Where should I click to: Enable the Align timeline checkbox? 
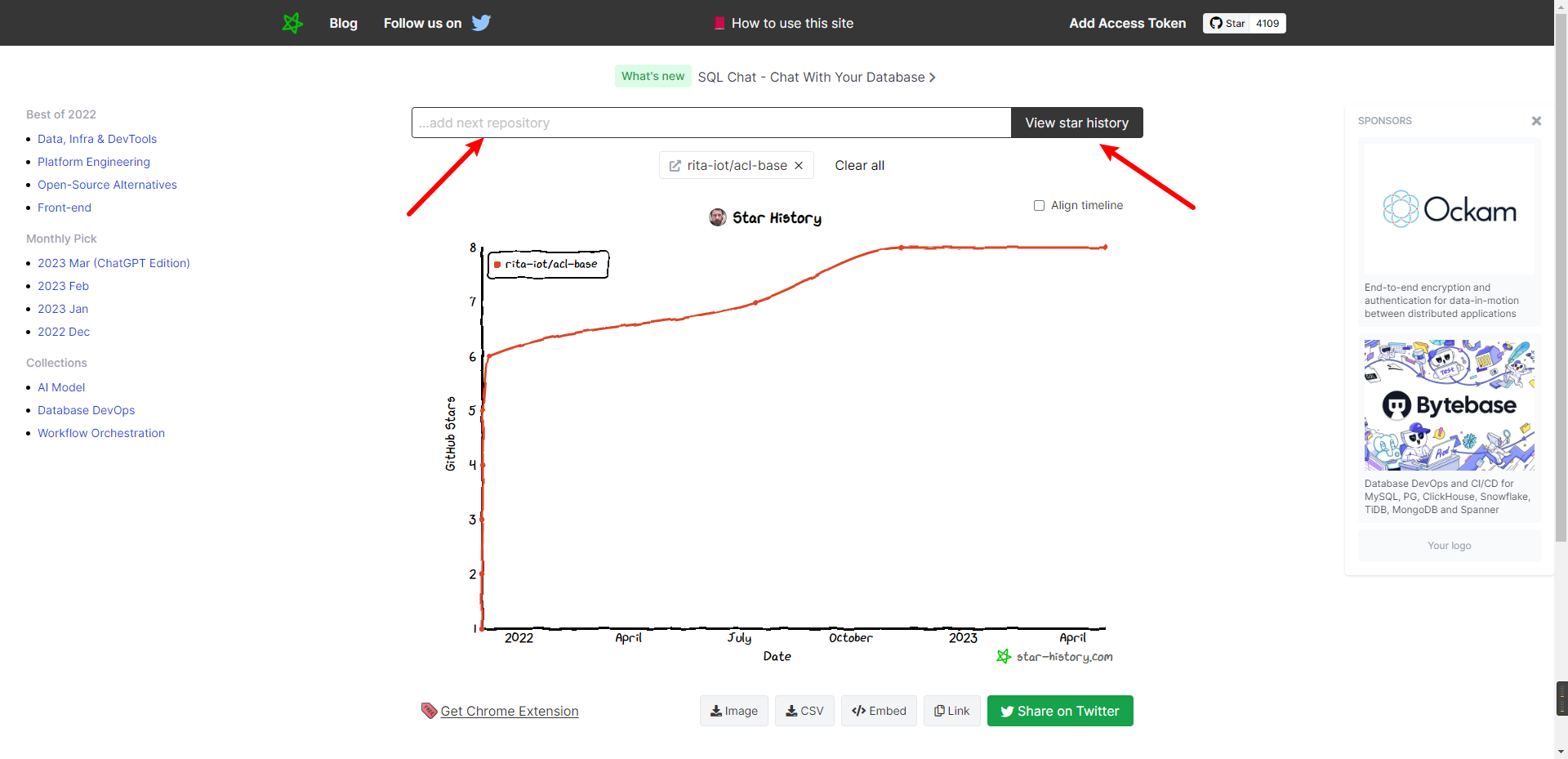tap(1039, 206)
